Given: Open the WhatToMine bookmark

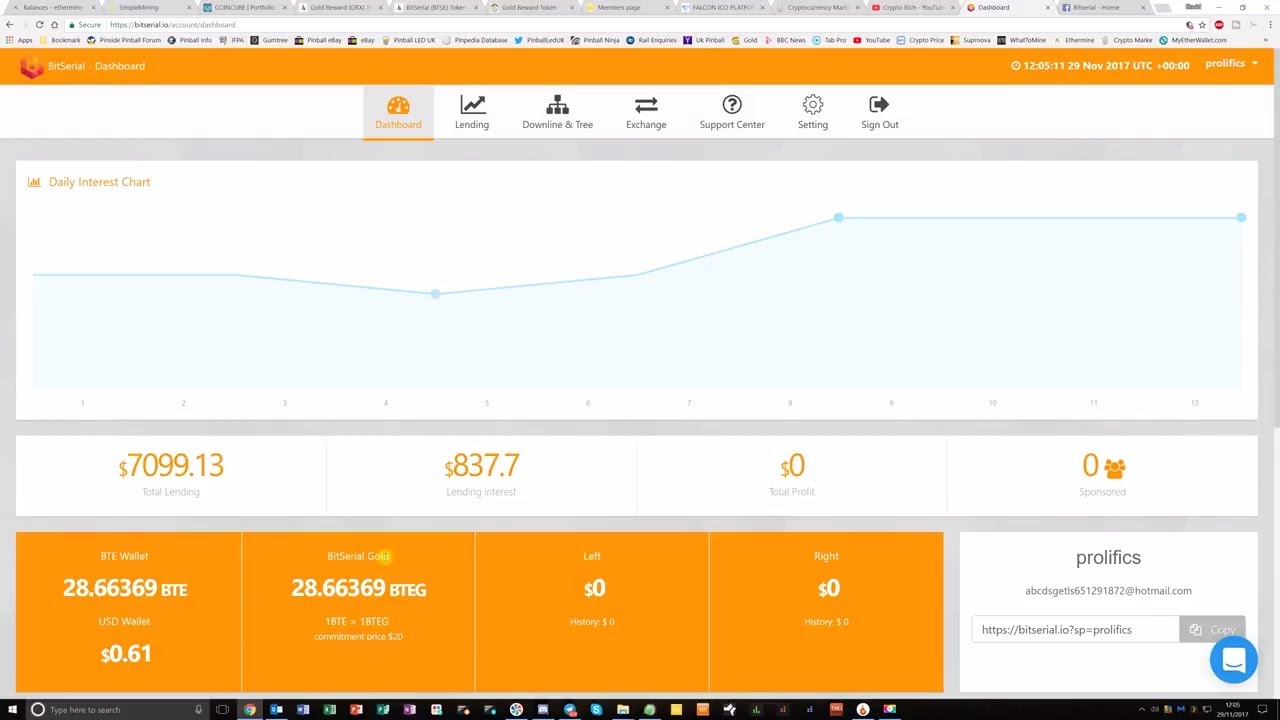Looking at the screenshot, I should pos(1021,40).
